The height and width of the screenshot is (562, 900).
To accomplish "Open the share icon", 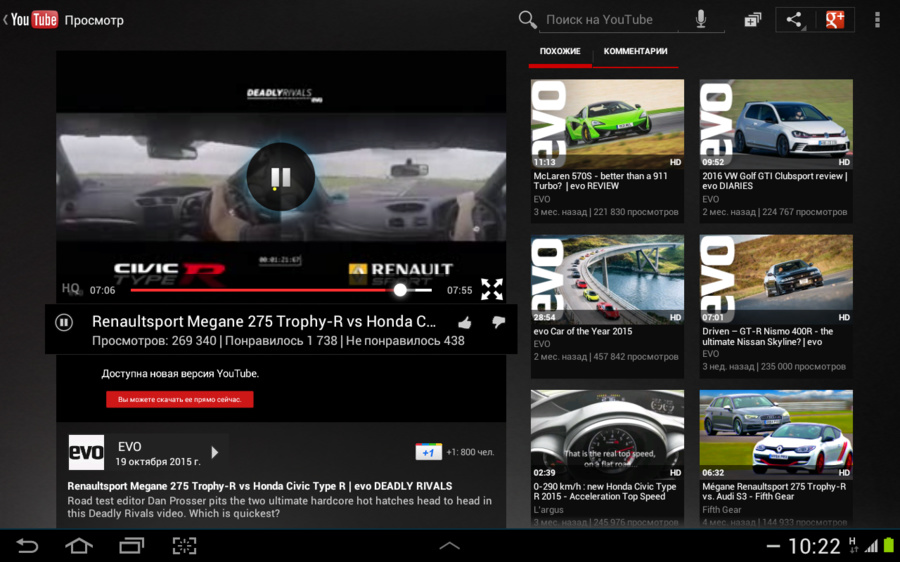I will pos(795,20).
